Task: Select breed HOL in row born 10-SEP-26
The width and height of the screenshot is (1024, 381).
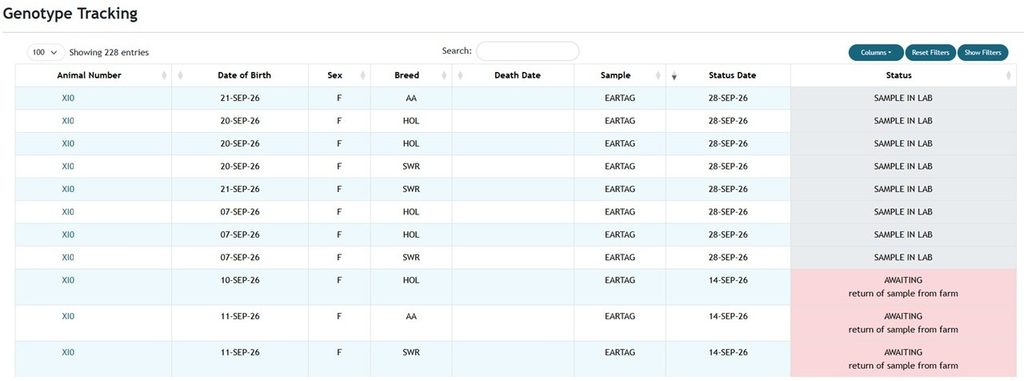Action: click(411, 280)
